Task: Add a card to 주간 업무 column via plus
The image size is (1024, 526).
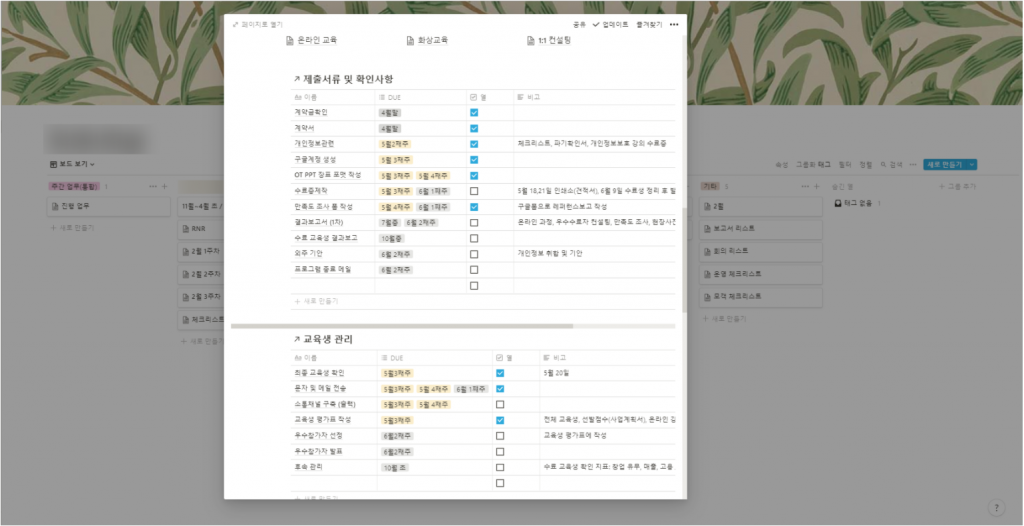Action: pos(165,186)
